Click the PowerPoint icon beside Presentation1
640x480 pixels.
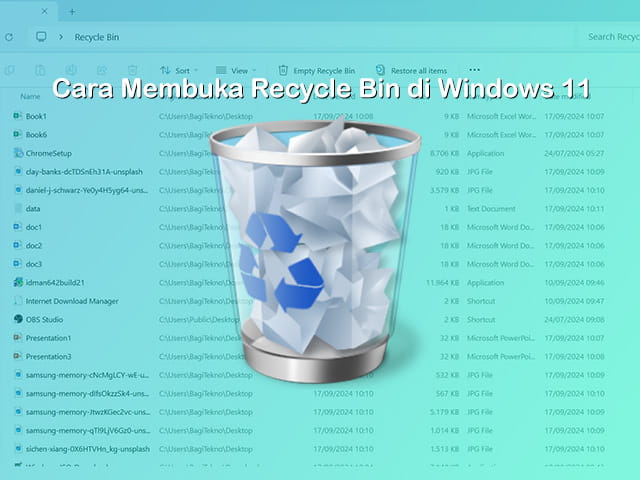click(18, 338)
